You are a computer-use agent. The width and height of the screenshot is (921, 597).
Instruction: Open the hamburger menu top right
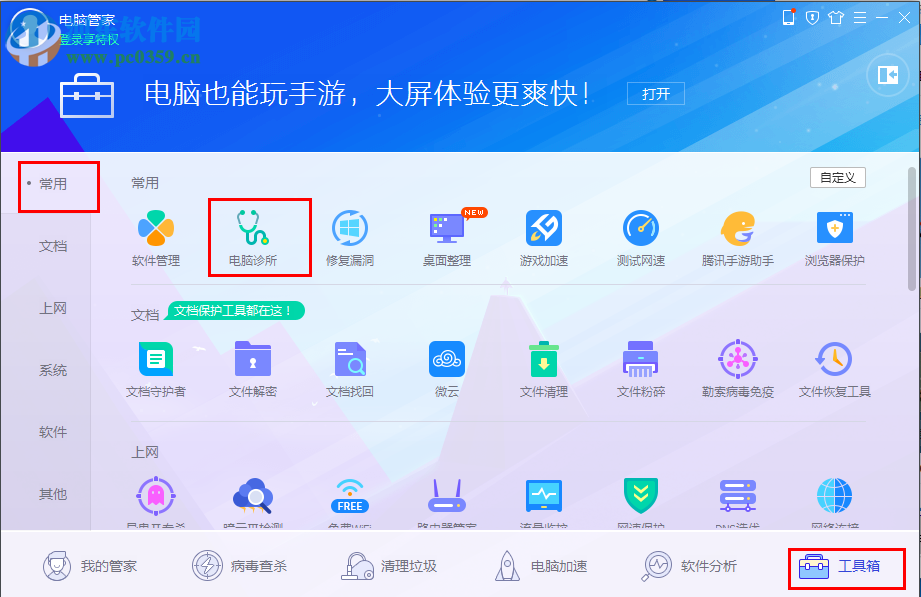click(861, 16)
